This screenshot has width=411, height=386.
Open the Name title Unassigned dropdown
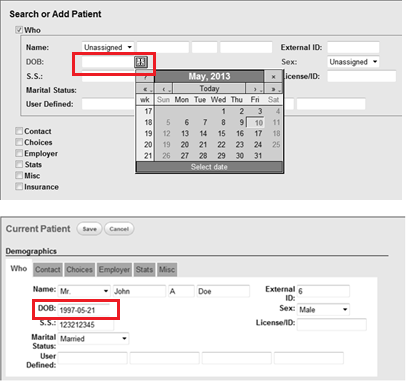[x=108, y=47]
